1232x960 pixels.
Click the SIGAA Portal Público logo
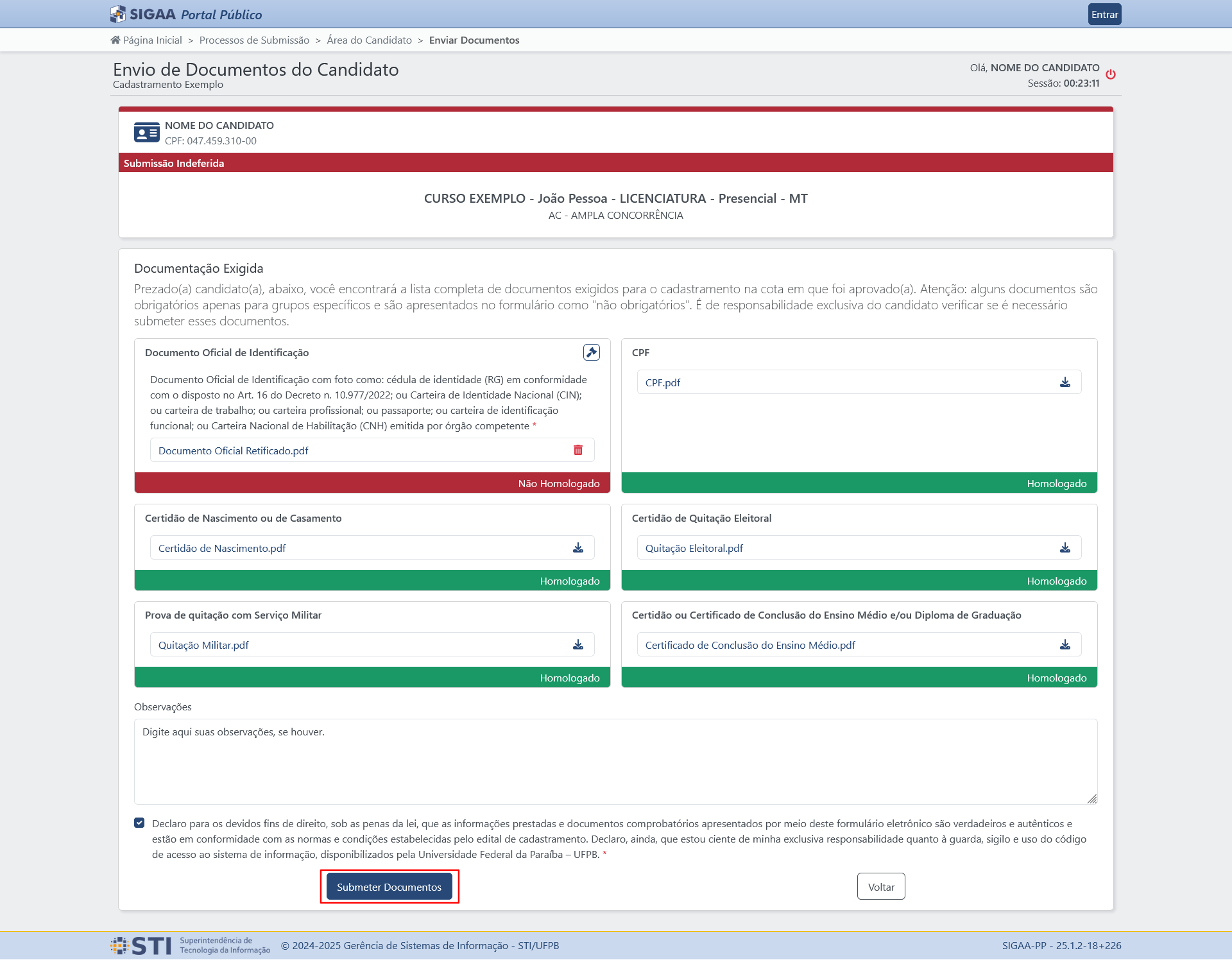[x=186, y=14]
